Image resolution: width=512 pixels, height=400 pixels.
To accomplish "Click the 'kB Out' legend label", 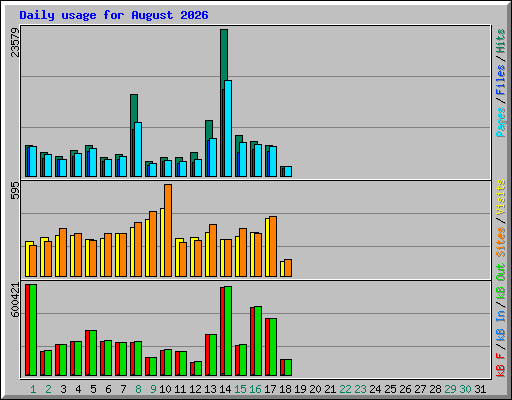I will click(501, 281).
